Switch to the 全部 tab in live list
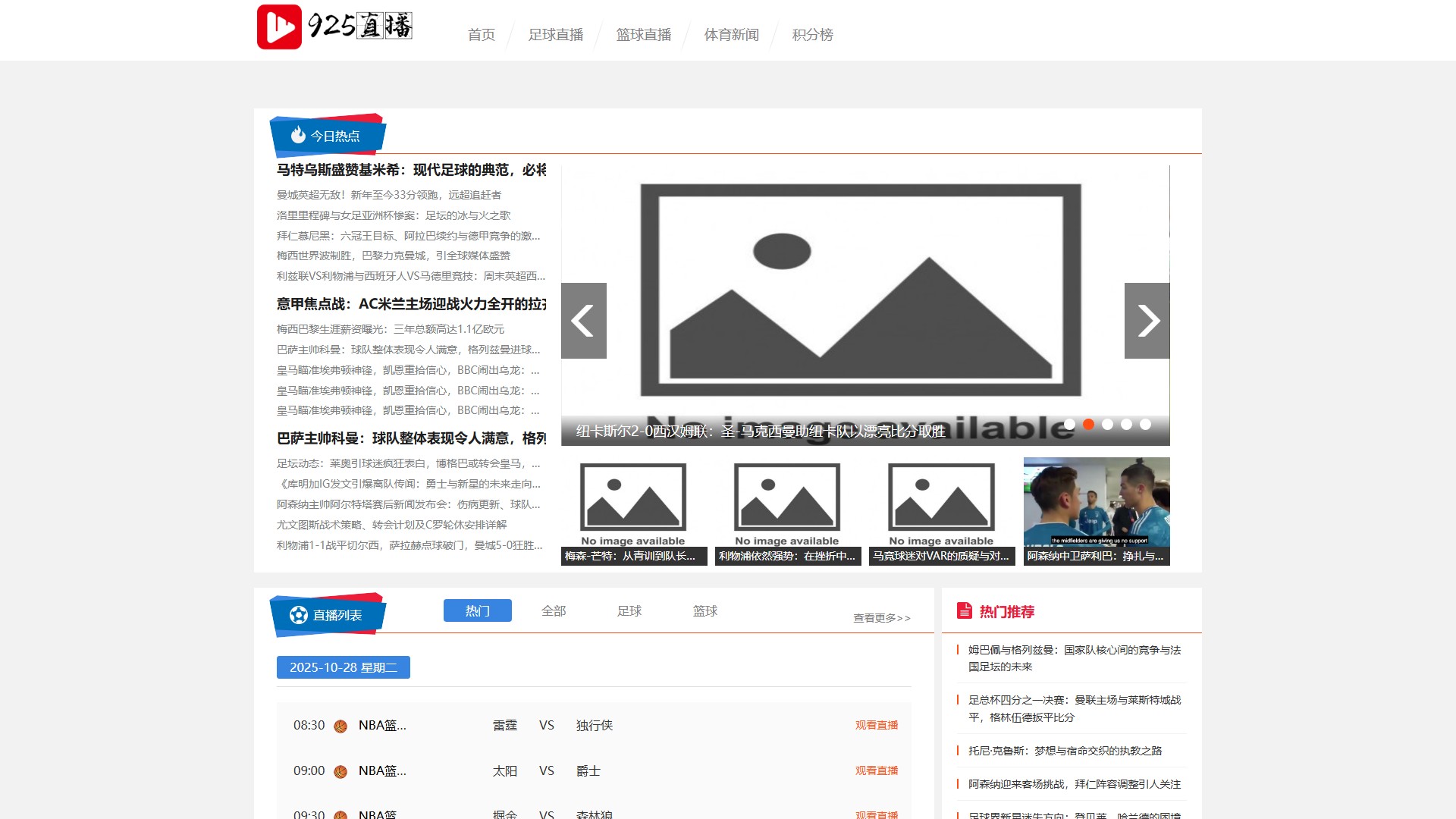 click(554, 610)
